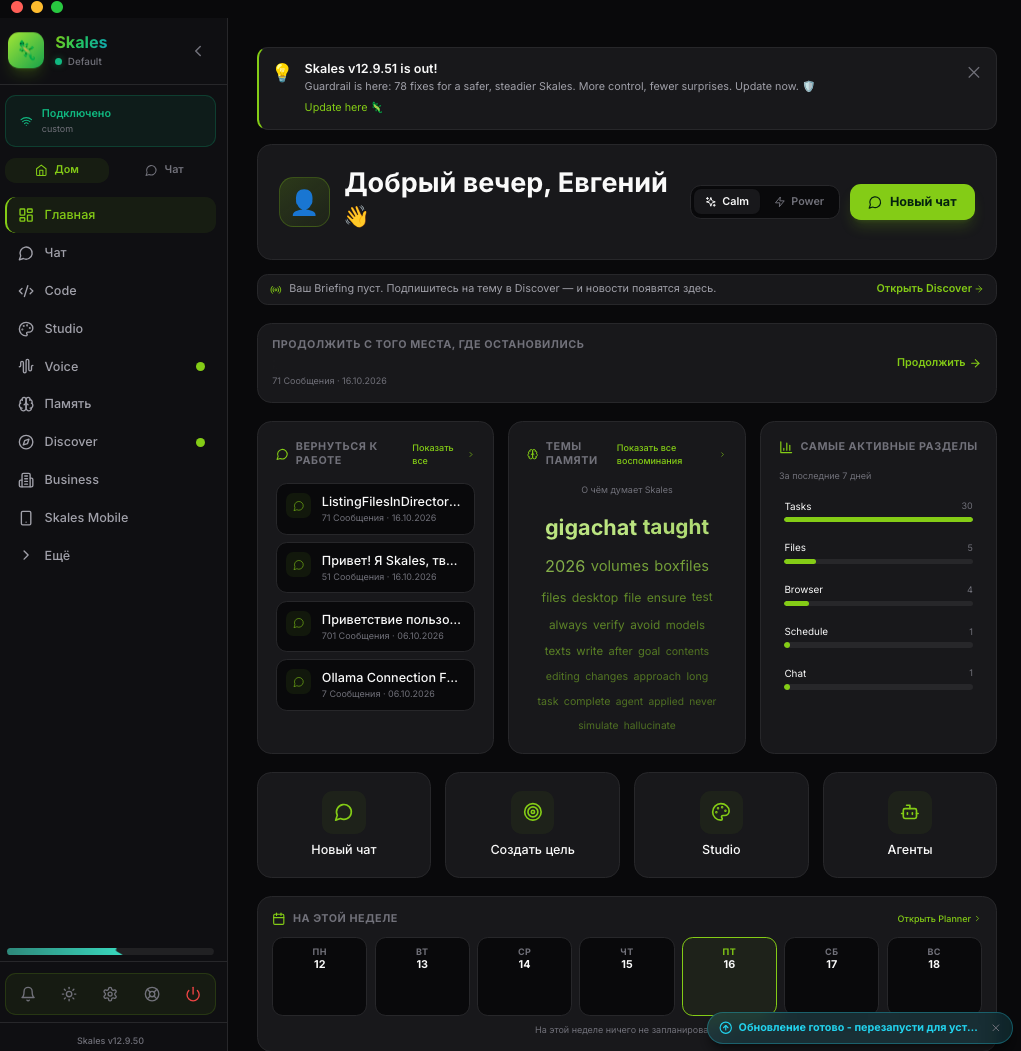
Task: Click the green Новый чат button
Action: coord(912,202)
